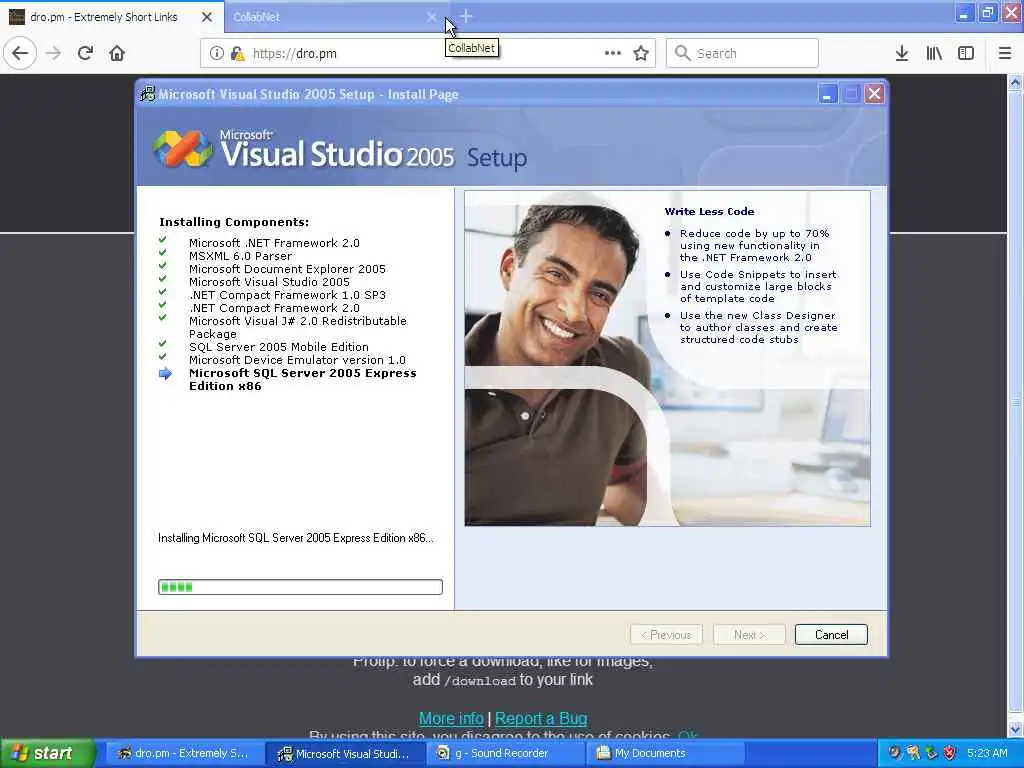Image resolution: width=1024 pixels, height=768 pixels.
Task: Restore down the Firefox browser window
Action: [987, 13]
